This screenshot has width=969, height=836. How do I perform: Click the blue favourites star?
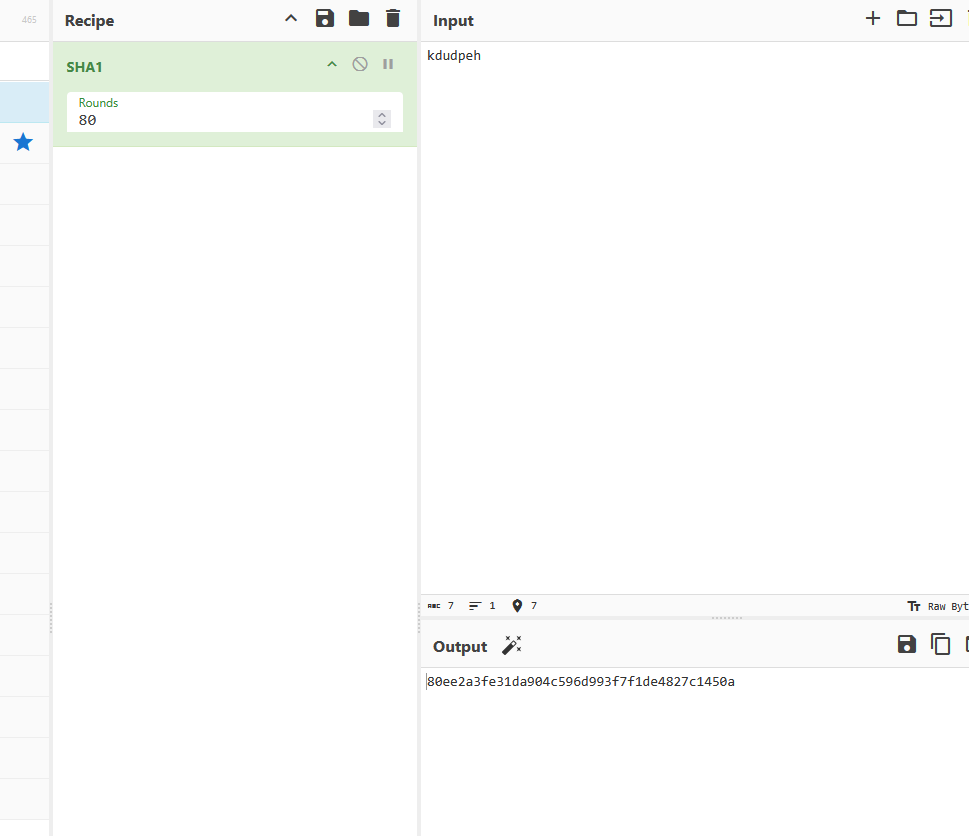tap(23, 142)
